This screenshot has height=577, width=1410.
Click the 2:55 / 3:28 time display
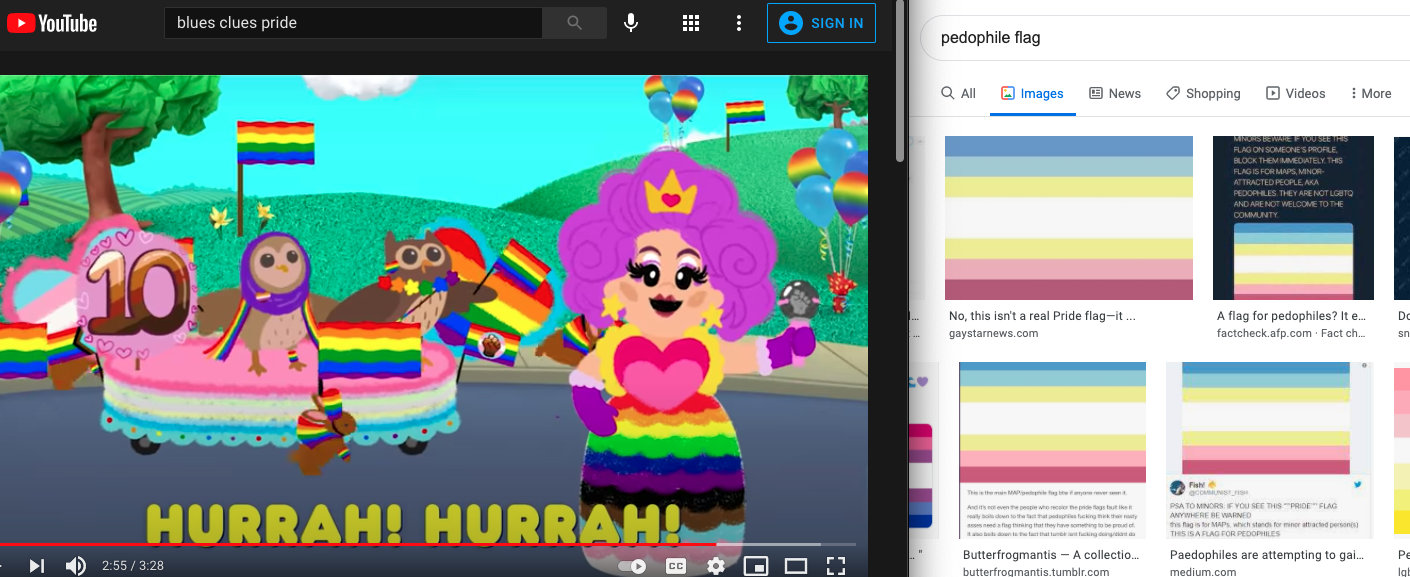(x=133, y=566)
